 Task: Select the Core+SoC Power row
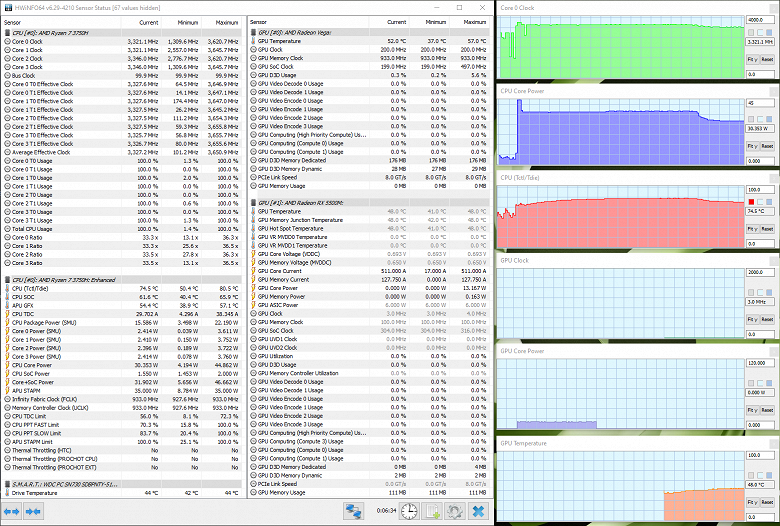(121, 382)
